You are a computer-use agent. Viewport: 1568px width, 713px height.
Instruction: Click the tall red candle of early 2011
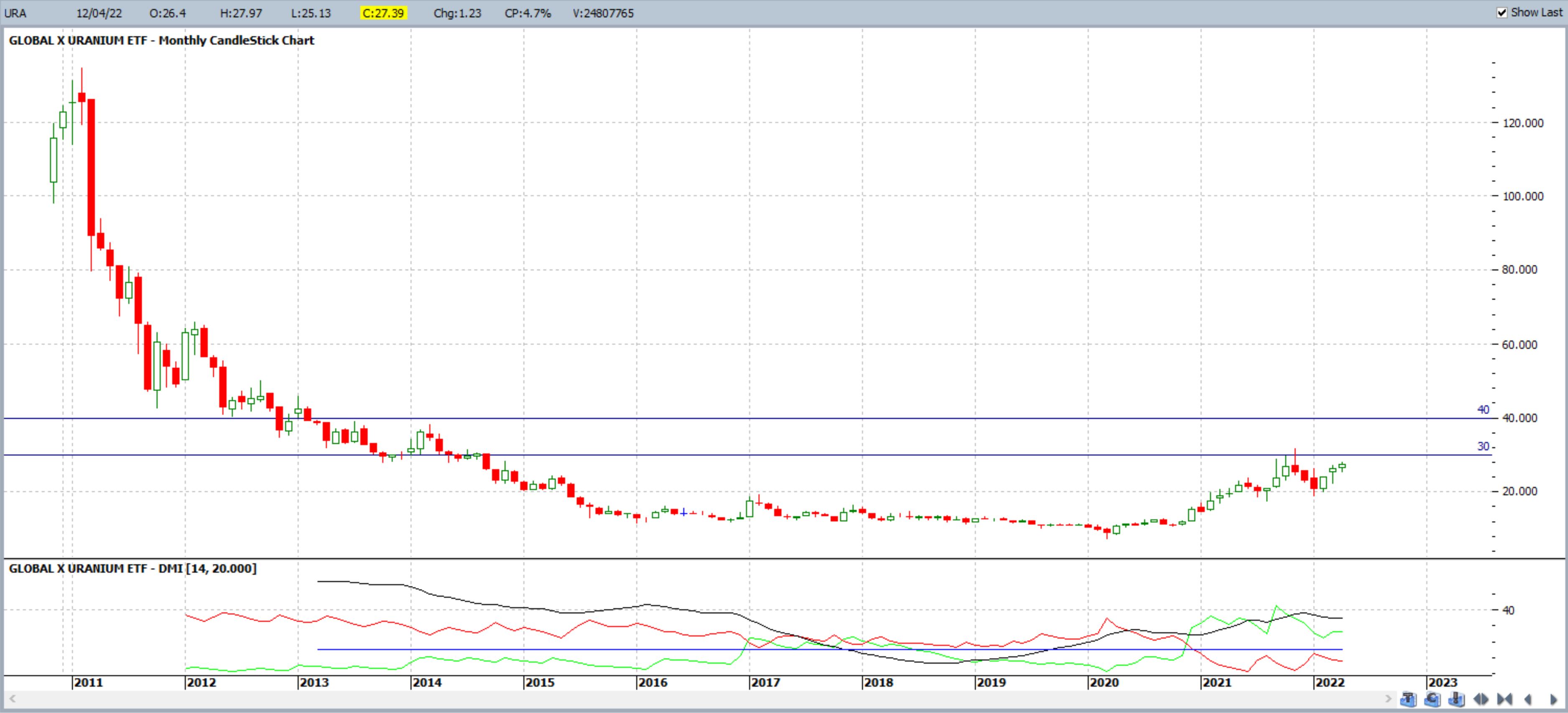click(91, 167)
